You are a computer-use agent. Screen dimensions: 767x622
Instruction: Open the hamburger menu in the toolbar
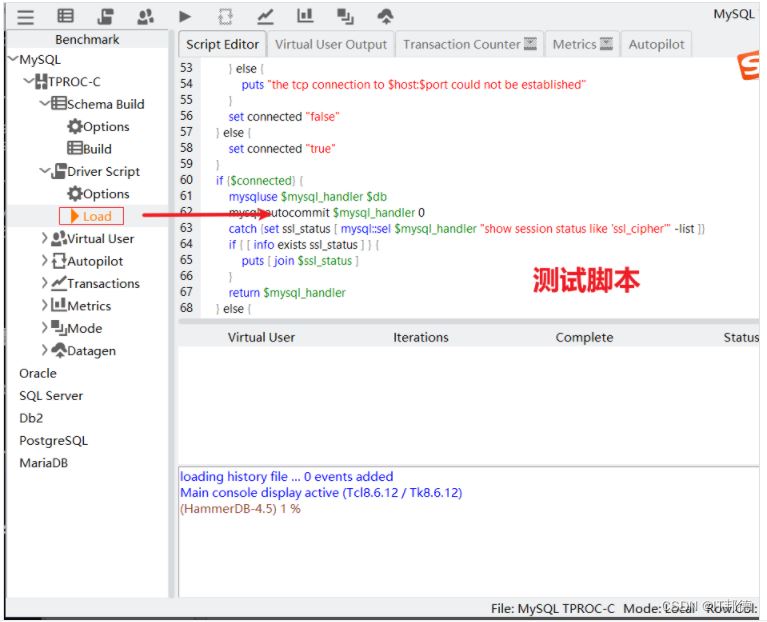[x=25, y=16]
